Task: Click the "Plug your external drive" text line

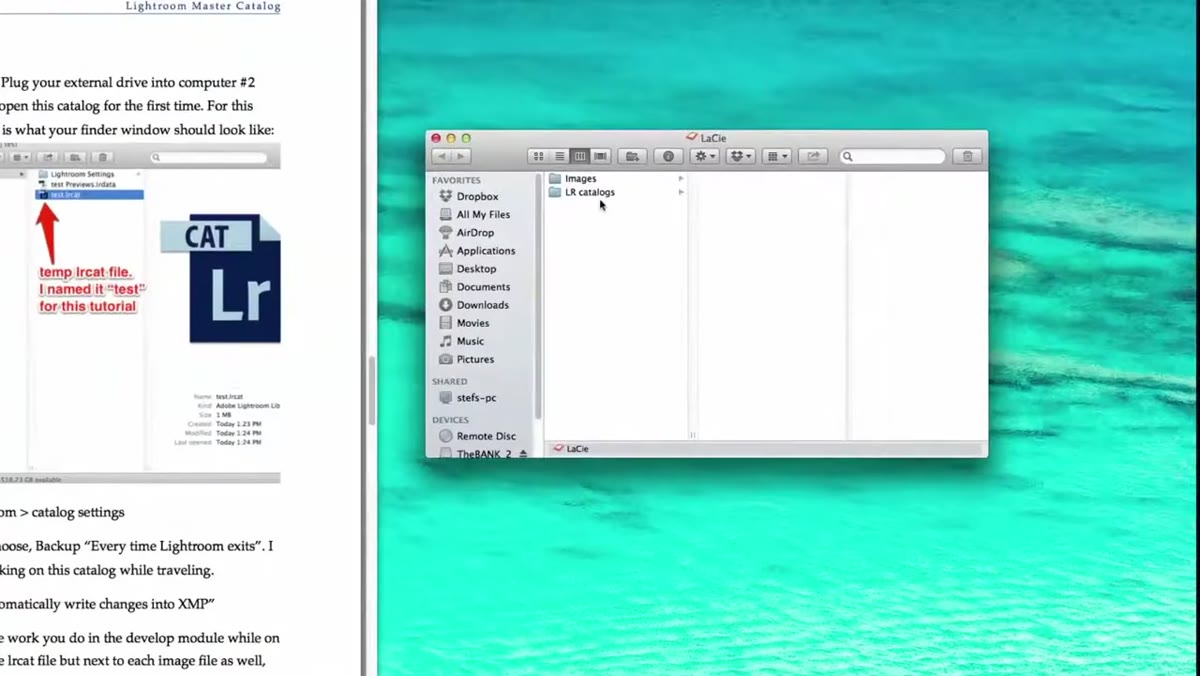Action: [128, 82]
